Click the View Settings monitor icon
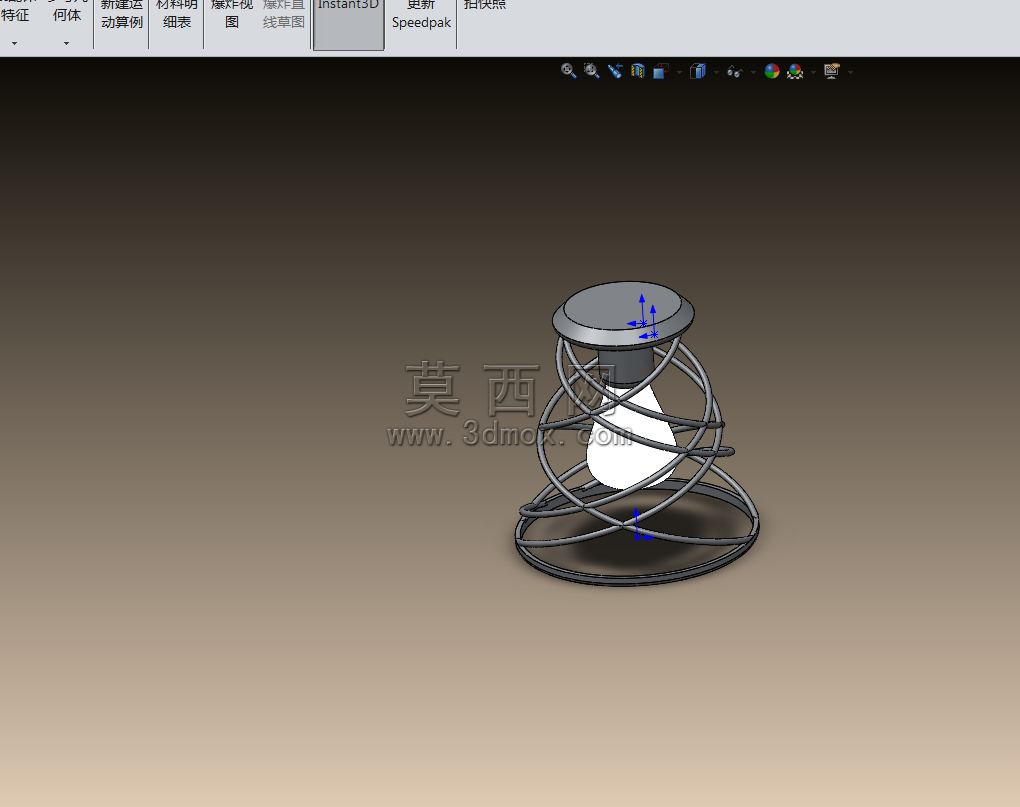Screen dimensions: 1020x807 (x=831, y=71)
